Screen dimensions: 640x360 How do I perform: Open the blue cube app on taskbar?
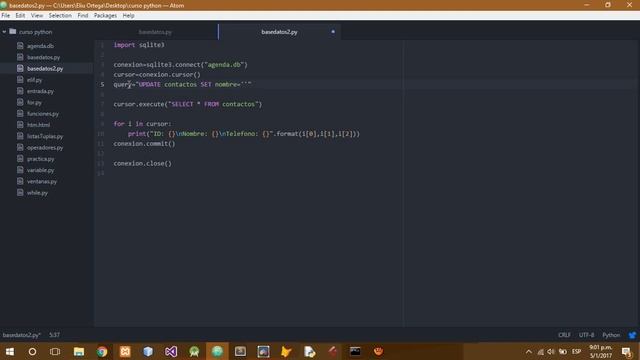click(148, 351)
